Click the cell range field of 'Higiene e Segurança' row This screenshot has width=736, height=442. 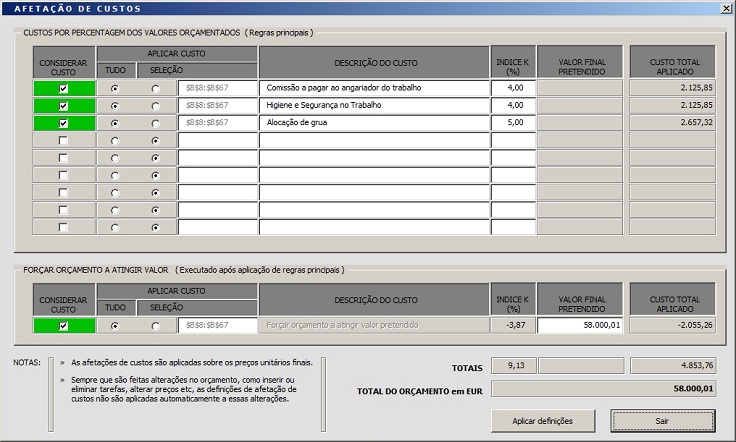point(217,106)
